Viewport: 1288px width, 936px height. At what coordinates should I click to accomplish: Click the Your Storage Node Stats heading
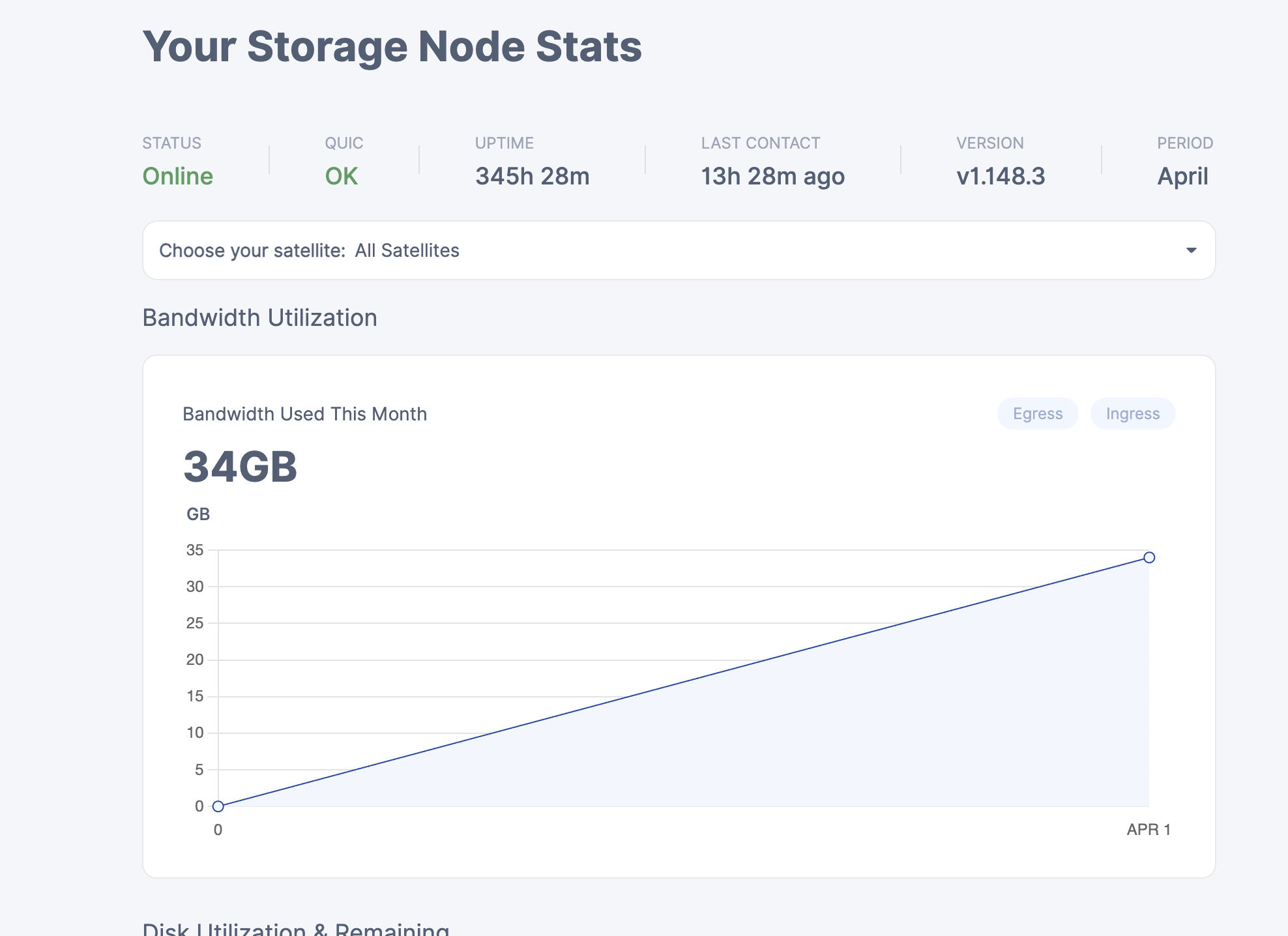[x=392, y=47]
